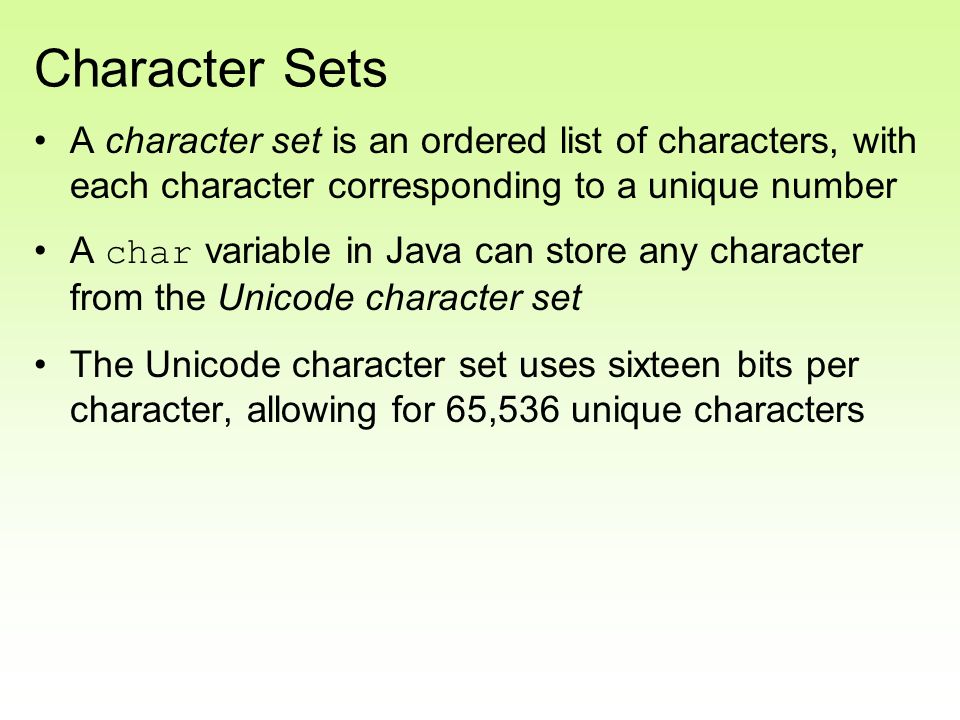Viewport: 960px width, 720px height.
Task: Click the word "with" ending first line
Action: [884, 141]
